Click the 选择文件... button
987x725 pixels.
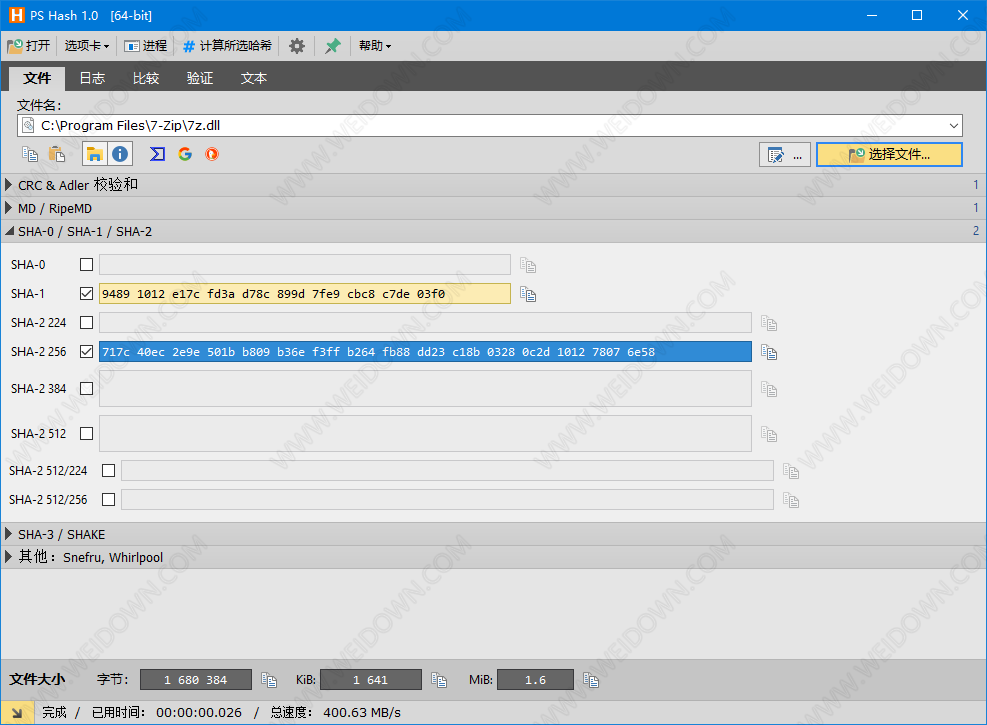[x=889, y=155]
